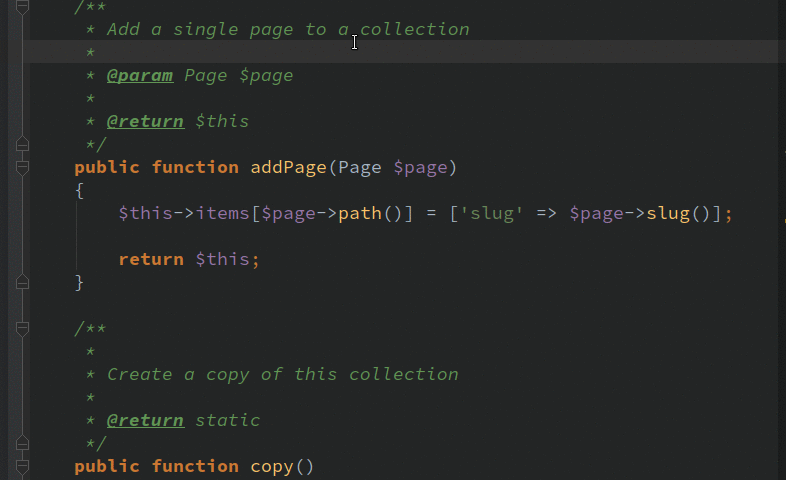This screenshot has width=786, height=480.
Task: Click fold end marker at comment close above copy()
Action: 22,443
